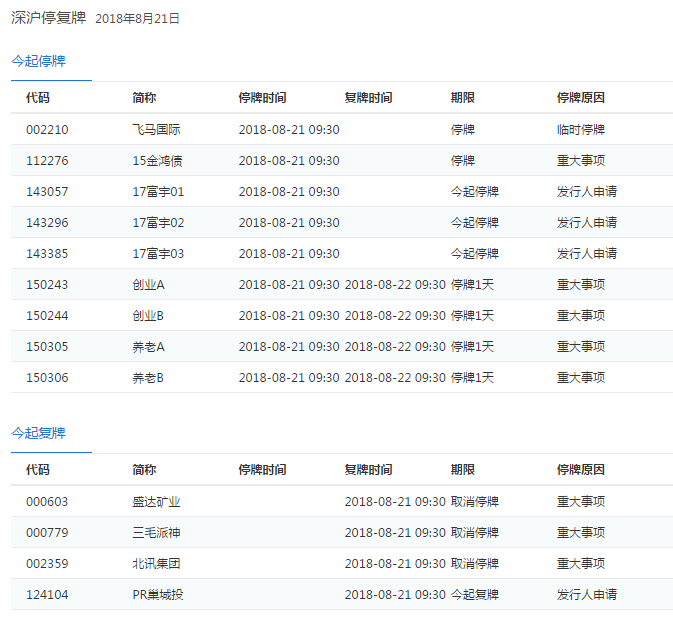
Task: Select the 17富宇01 bond name
Action: pyautogui.click(x=158, y=192)
